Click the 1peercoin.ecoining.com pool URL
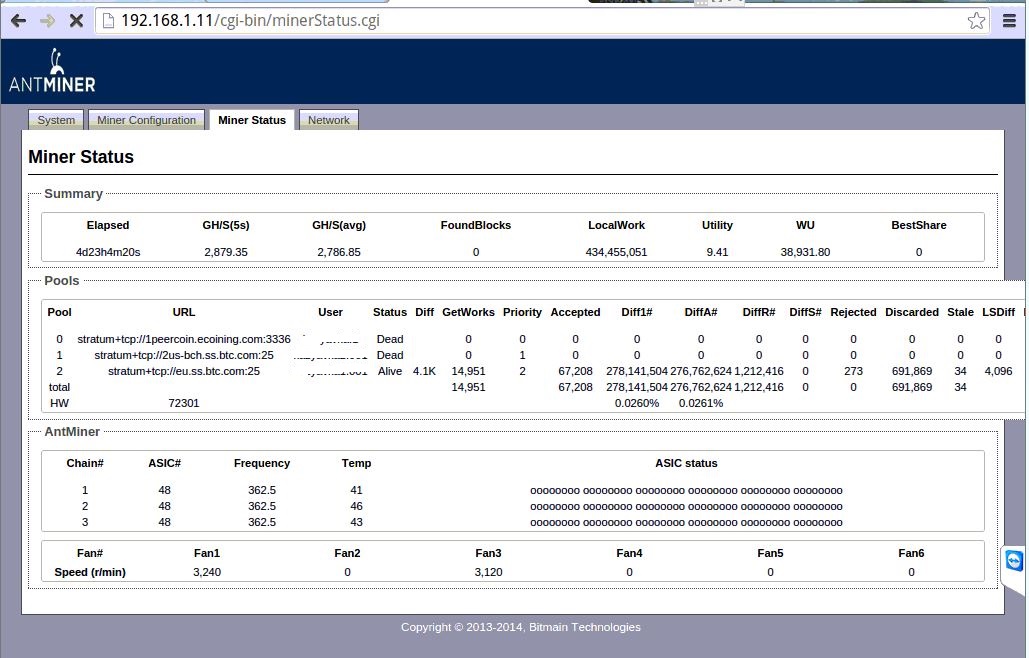The width and height of the screenshot is (1029, 658). [184, 339]
